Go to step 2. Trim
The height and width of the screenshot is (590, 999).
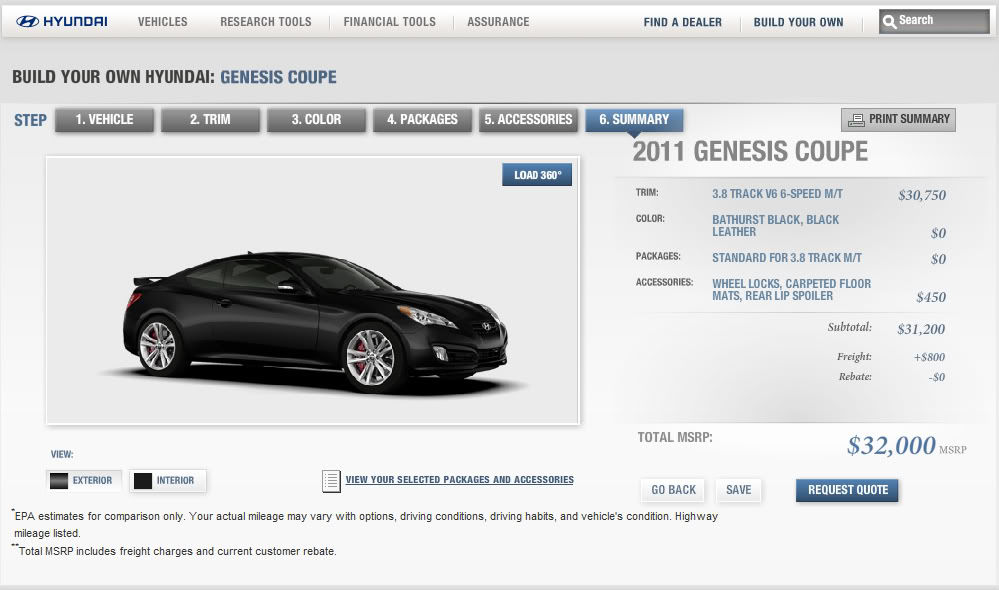[x=210, y=120]
